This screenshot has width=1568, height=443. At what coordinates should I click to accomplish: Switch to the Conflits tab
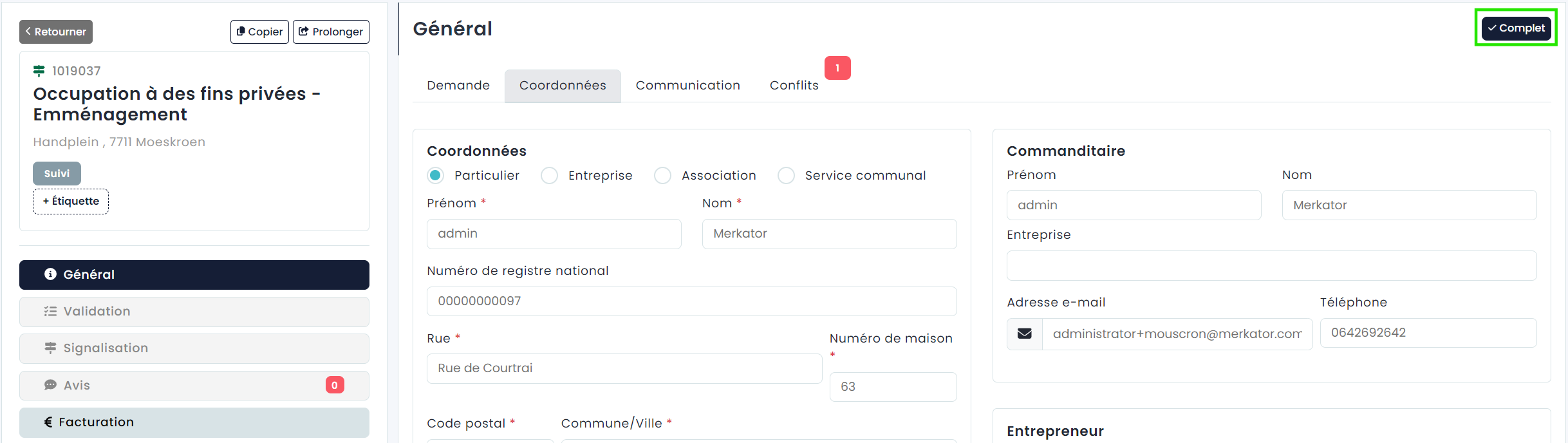click(x=794, y=86)
